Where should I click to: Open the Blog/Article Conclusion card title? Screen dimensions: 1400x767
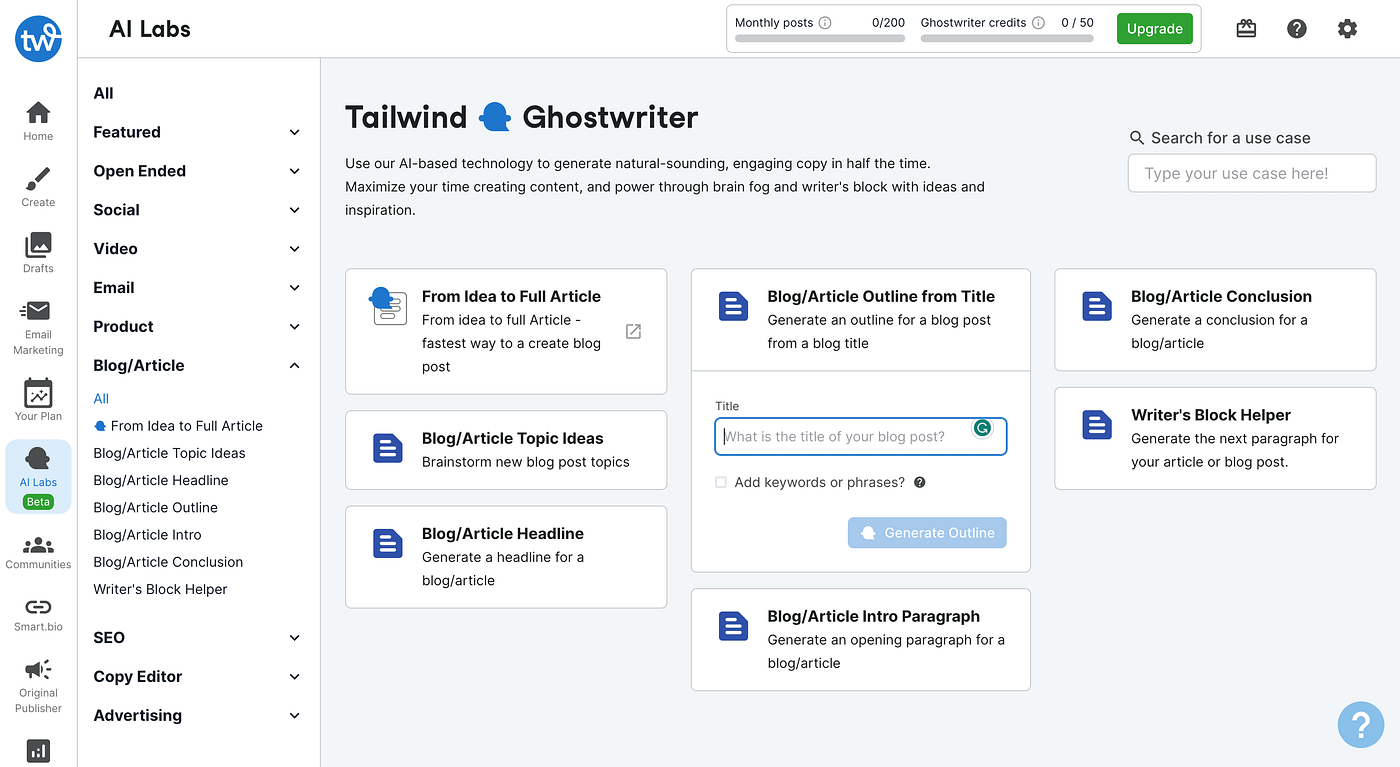pyautogui.click(x=1221, y=296)
